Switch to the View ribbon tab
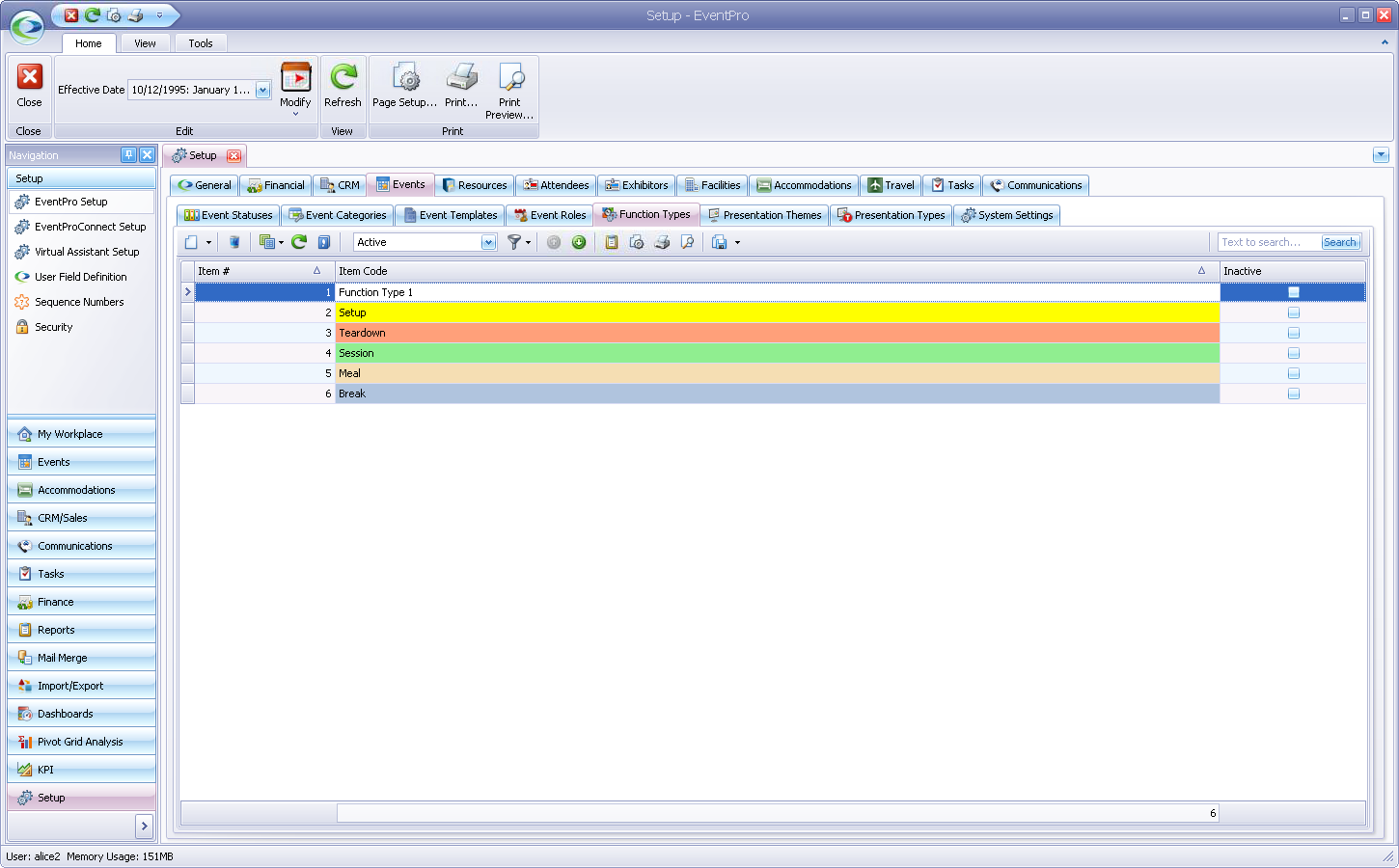This screenshot has width=1399, height=868. 145,43
